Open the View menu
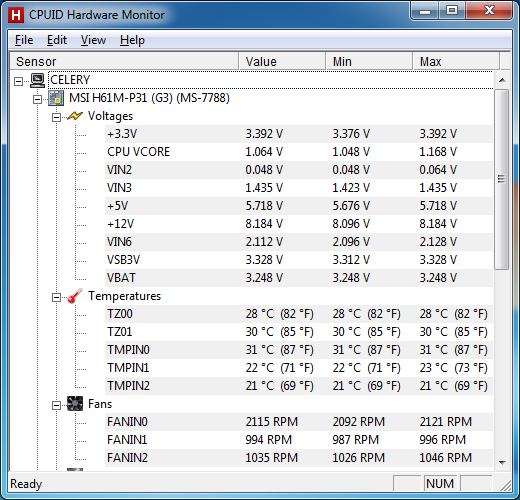 (93, 40)
